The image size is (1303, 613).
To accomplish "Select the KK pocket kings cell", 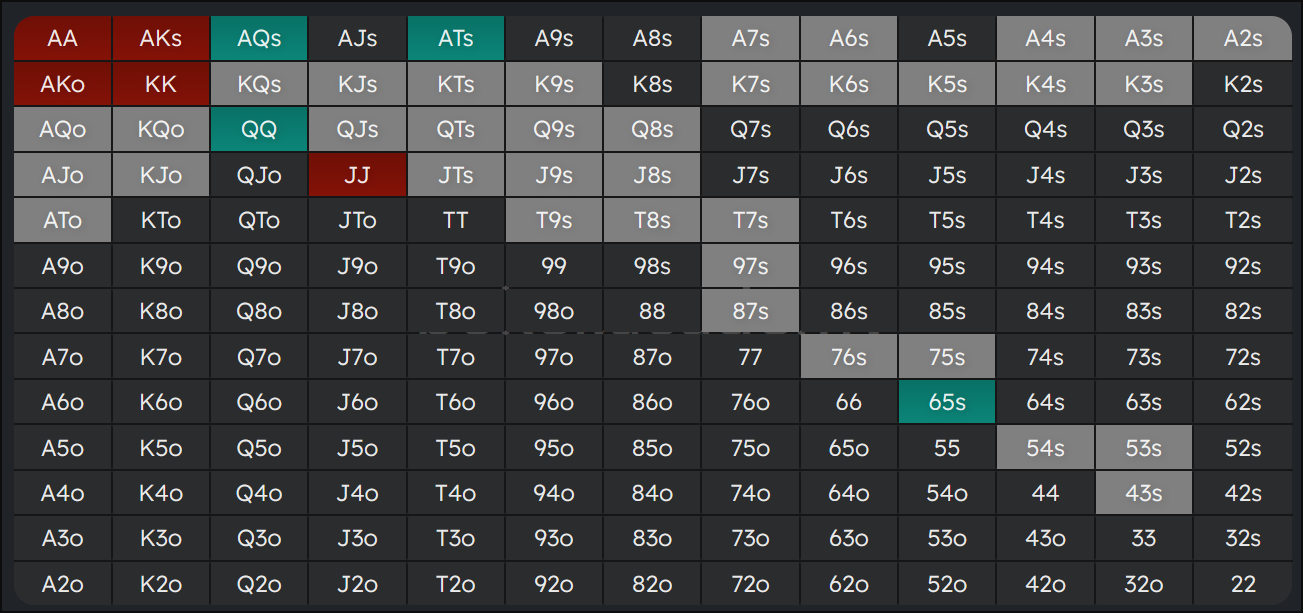I will [161, 84].
